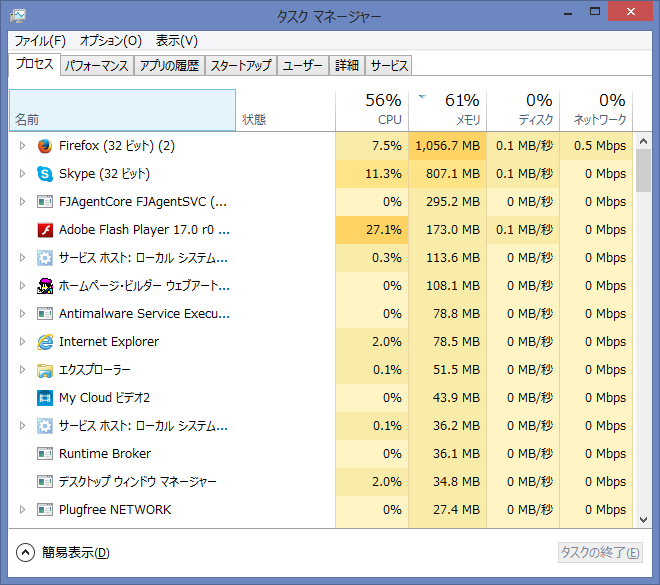Select the Runtime Broker row name
The image size is (660, 585).
point(105,454)
